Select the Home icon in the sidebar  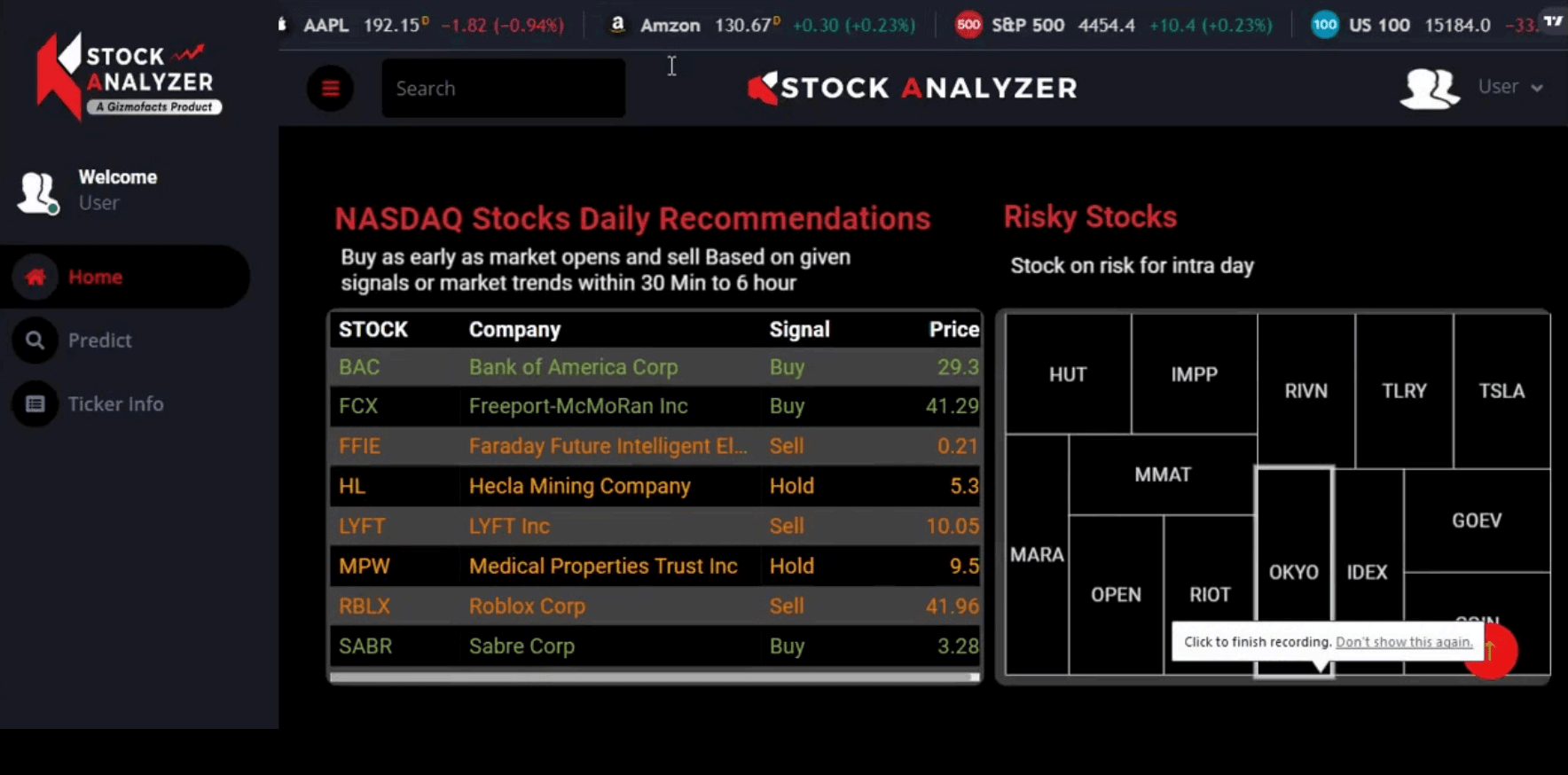coord(35,276)
